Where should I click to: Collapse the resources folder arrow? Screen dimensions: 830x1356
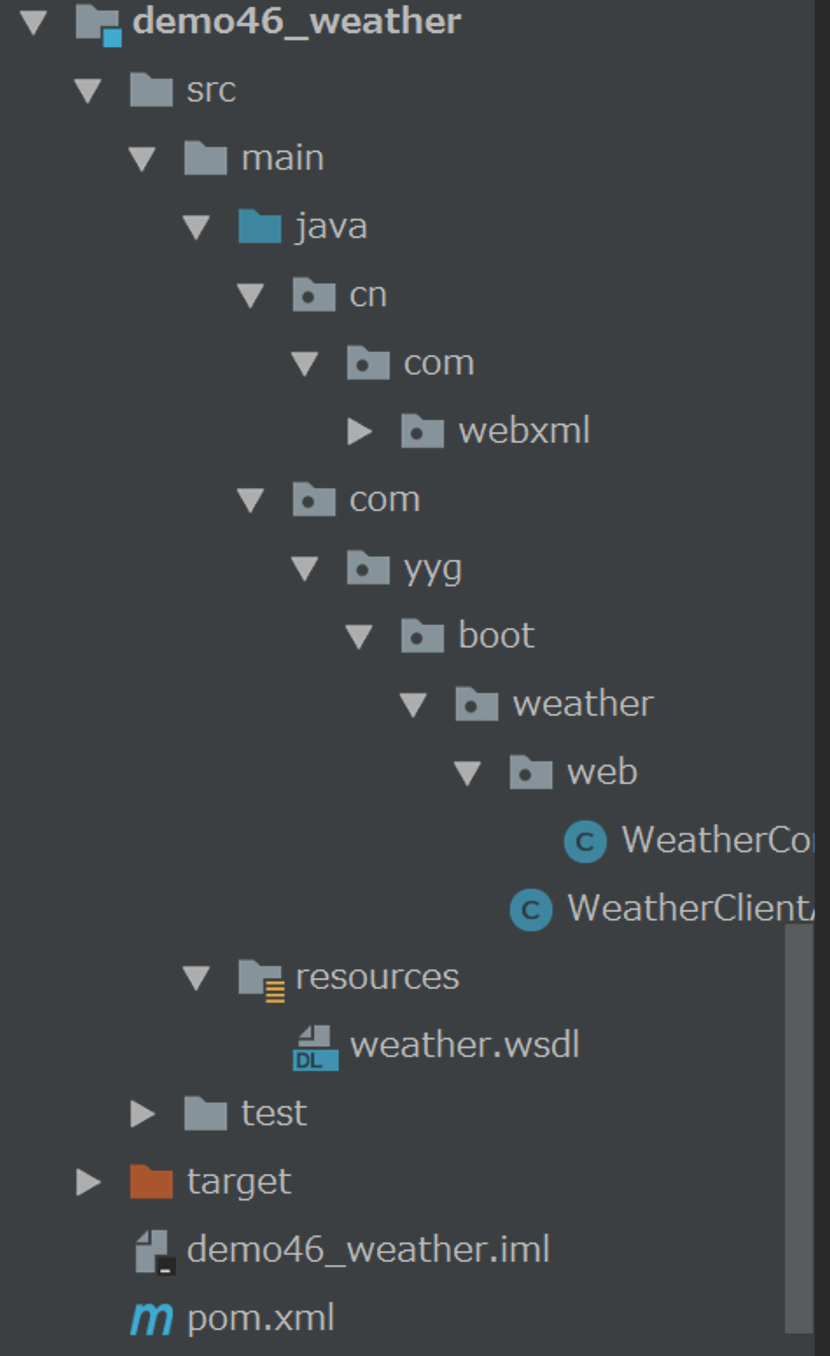click(196, 978)
